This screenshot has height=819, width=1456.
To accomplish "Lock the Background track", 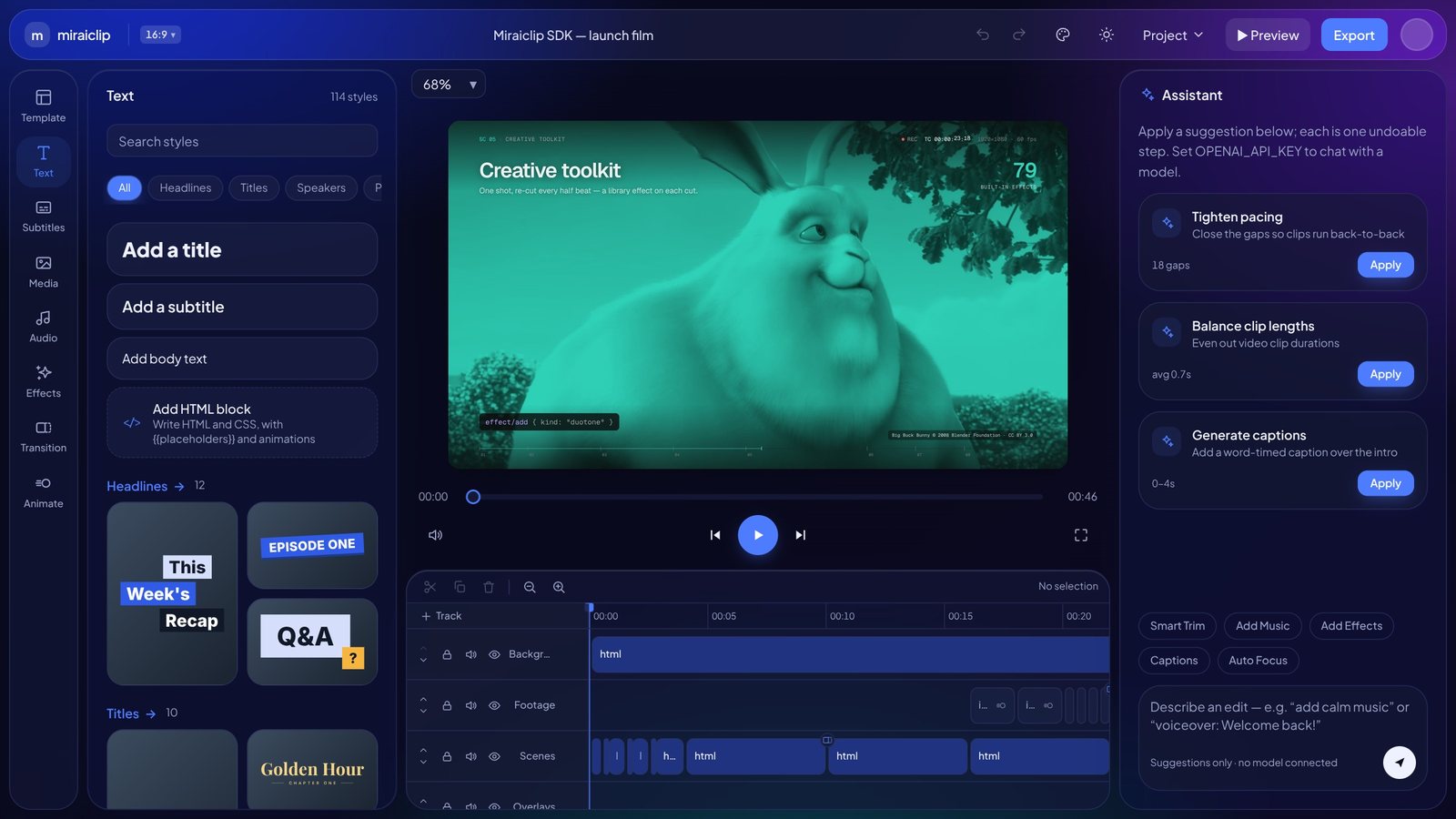I will pos(447,654).
